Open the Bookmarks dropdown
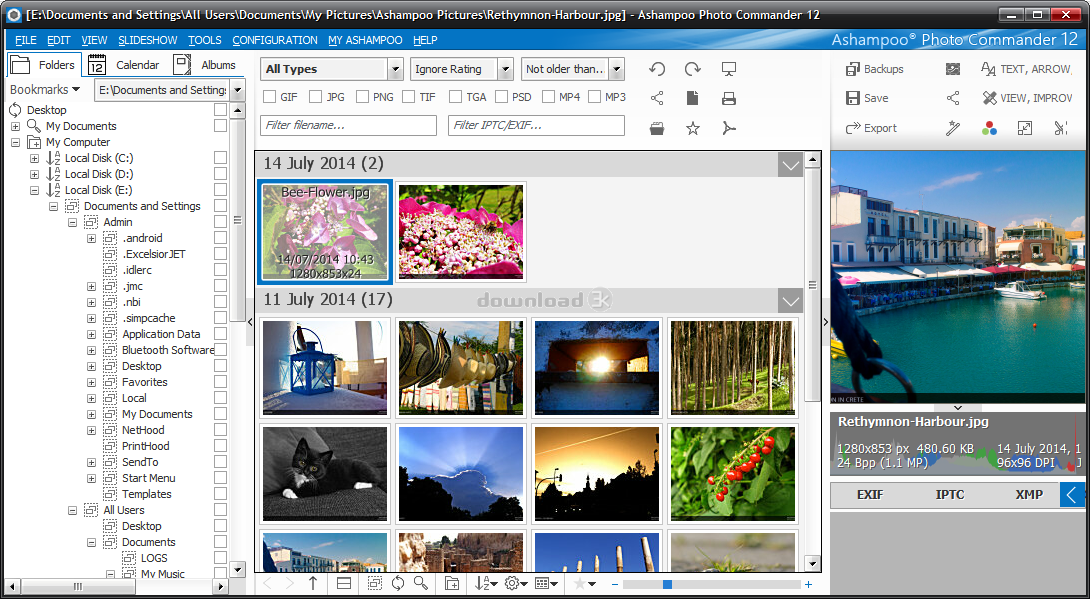1090x599 pixels. pos(45,90)
